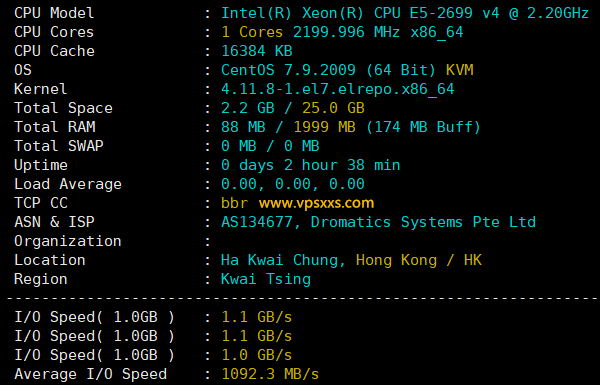Screen dimensions: 600x385
Task: Click the Region label
Action: [41, 279]
